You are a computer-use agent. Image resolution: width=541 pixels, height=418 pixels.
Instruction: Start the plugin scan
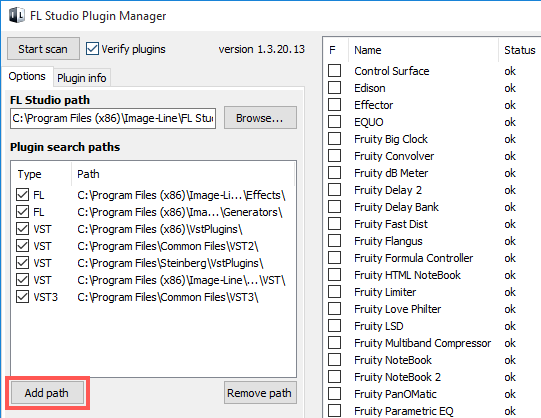[43, 49]
